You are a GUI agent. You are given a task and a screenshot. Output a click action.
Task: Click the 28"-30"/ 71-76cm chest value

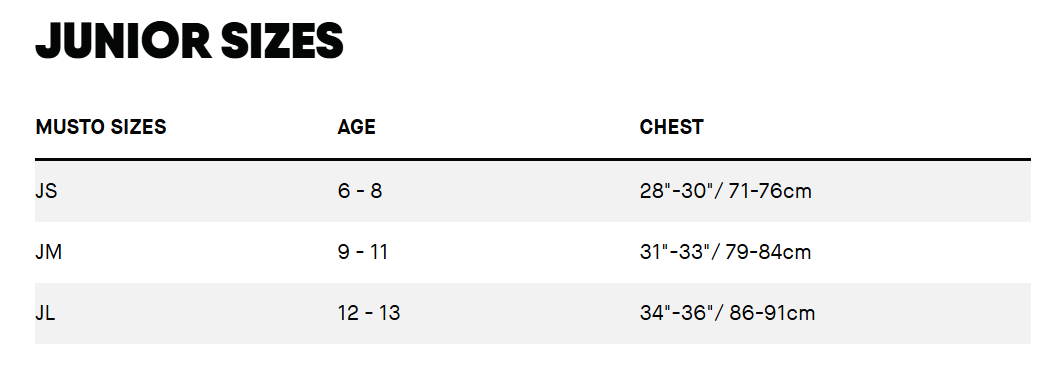(725, 191)
